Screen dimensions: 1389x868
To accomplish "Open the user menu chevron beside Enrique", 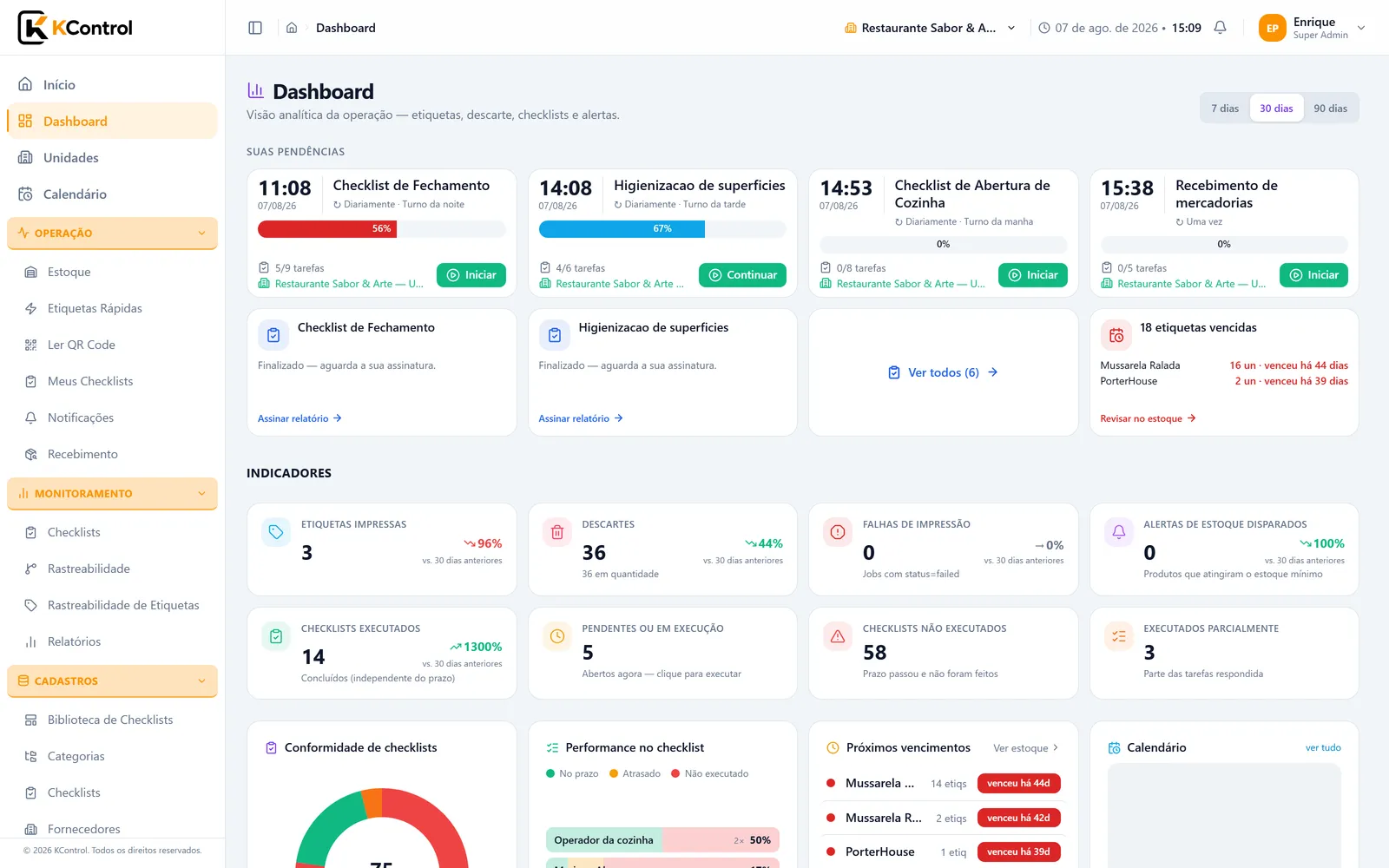I will click(1361, 28).
